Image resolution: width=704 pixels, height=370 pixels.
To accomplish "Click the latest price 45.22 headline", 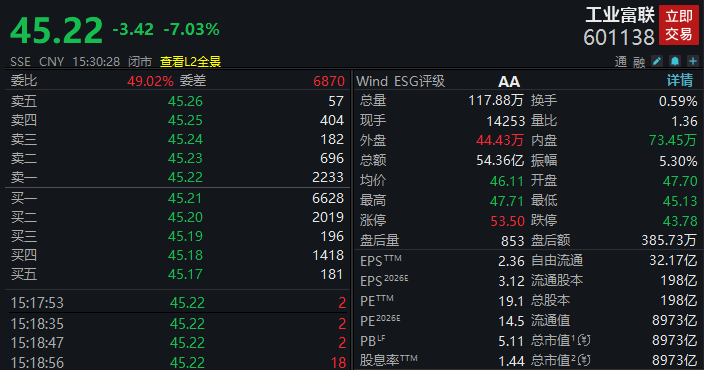I will point(57,30).
